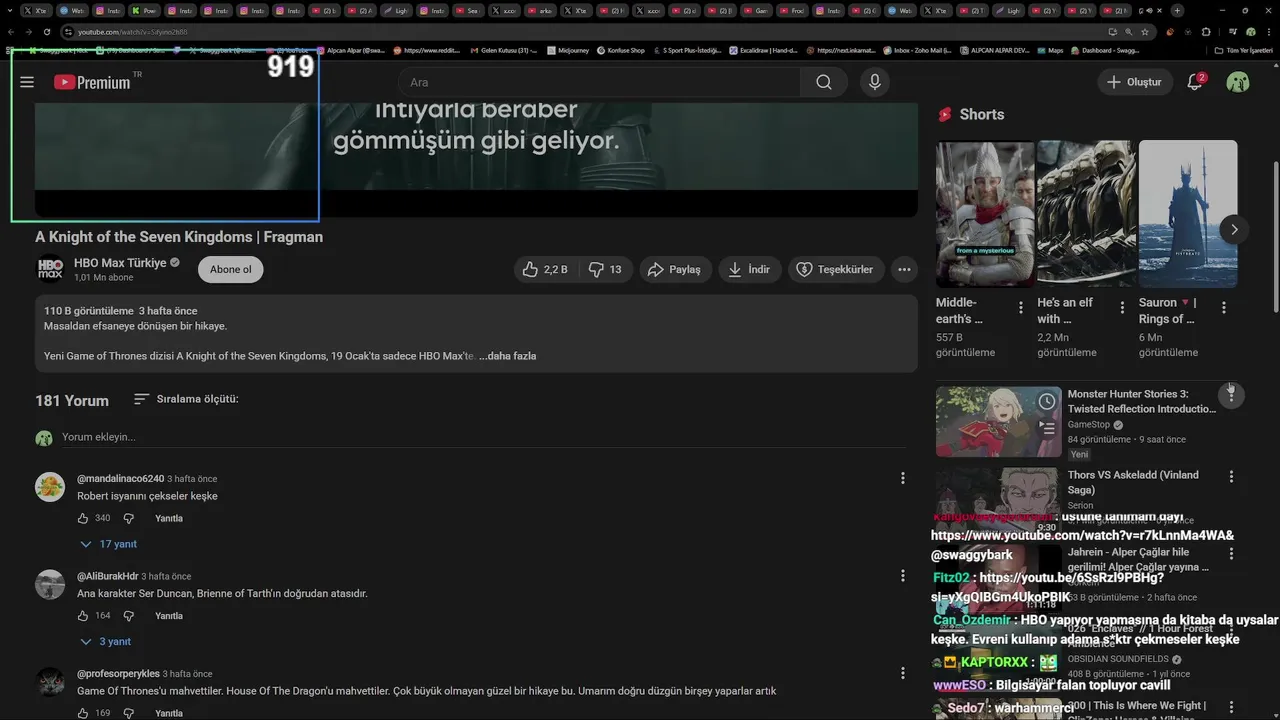This screenshot has height=720, width=1280.
Task: Open the account avatar menu
Action: point(1238,82)
